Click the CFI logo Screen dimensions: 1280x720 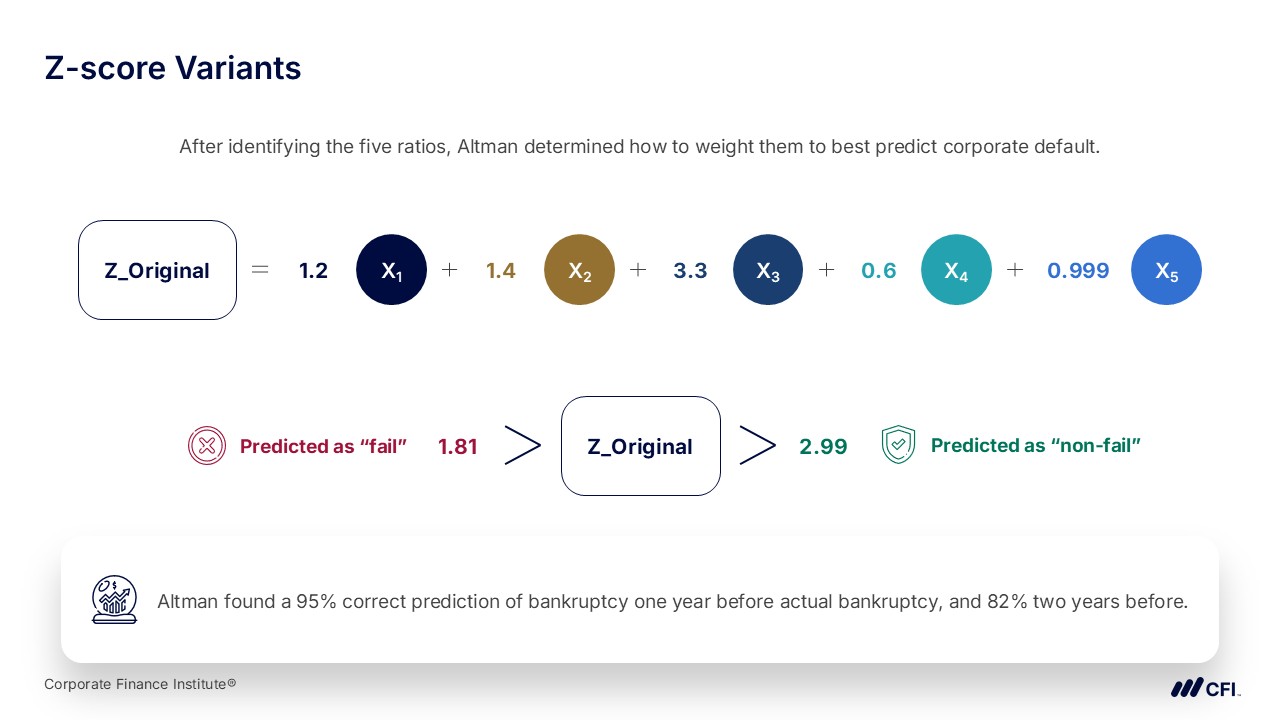[x=1205, y=688]
